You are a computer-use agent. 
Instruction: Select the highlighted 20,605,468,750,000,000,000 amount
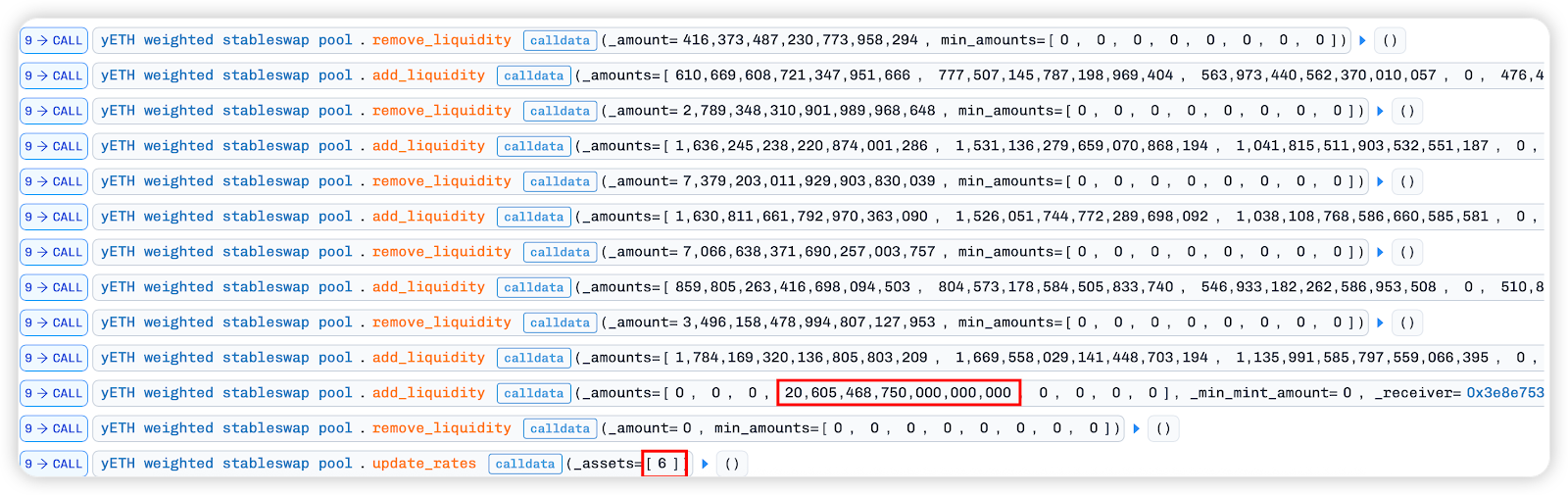[x=898, y=394]
